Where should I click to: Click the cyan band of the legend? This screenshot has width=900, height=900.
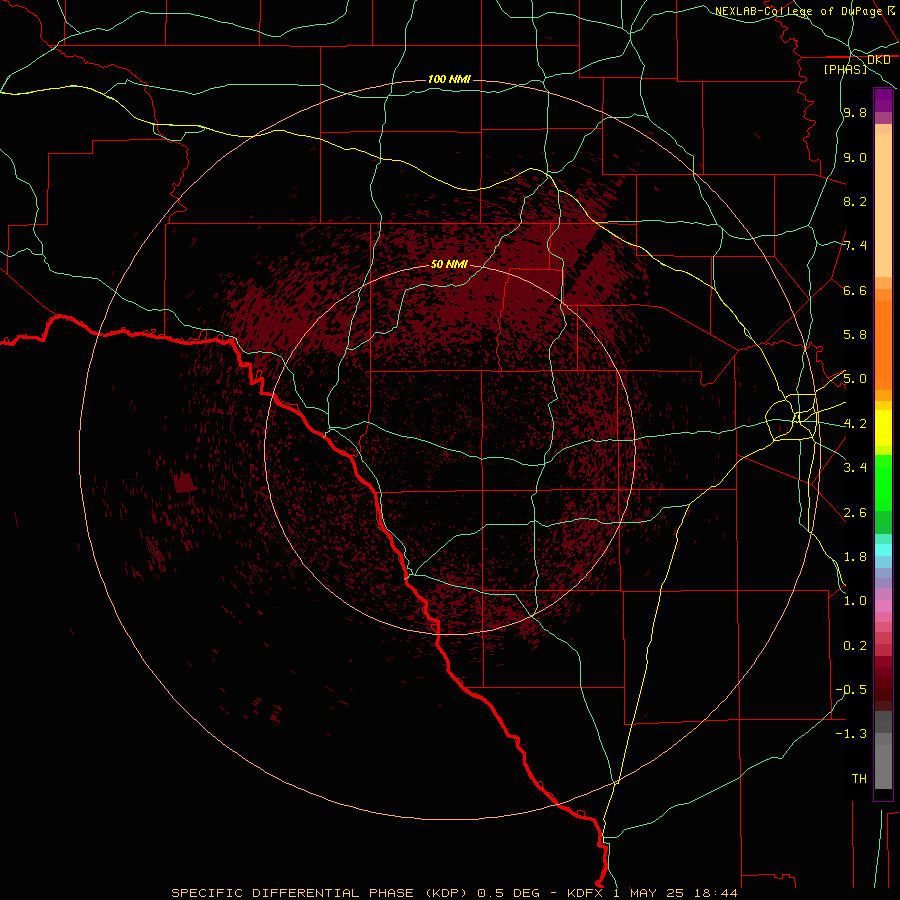pyautogui.click(x=883, y=549)
